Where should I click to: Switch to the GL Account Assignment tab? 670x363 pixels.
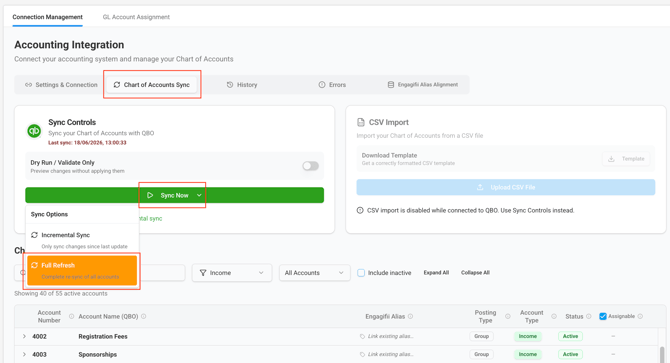[x=136, y=17]
